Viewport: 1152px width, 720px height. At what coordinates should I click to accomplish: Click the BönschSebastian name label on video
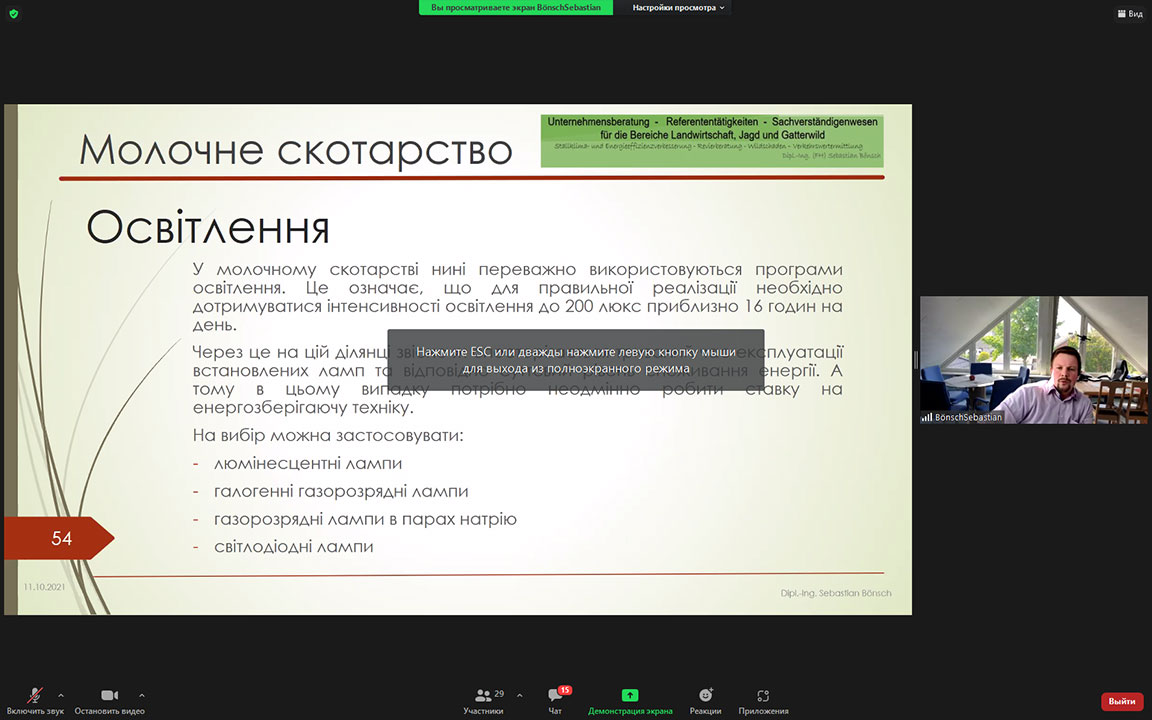(968, 417)
